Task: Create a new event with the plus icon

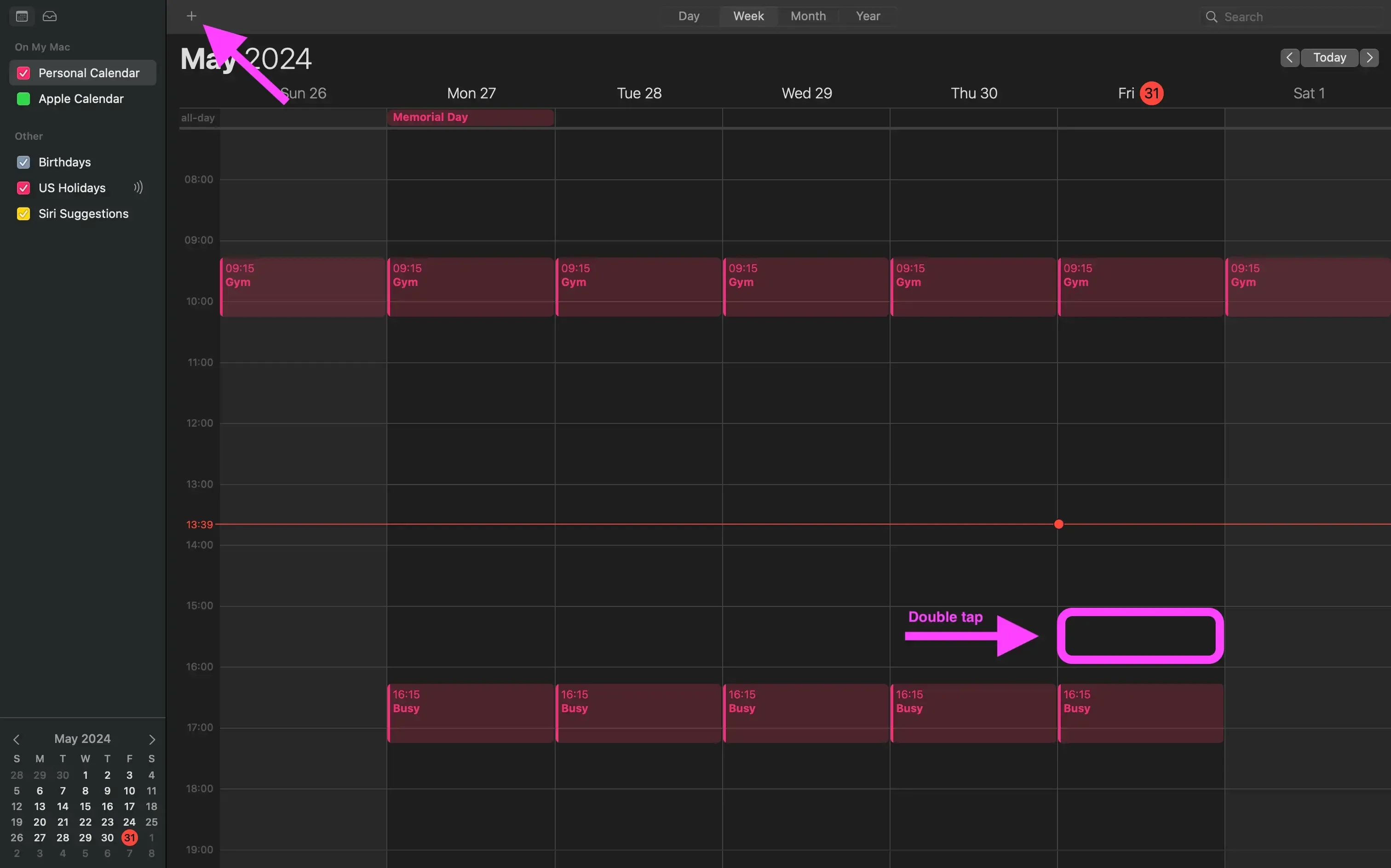Action: coord(191,16)
